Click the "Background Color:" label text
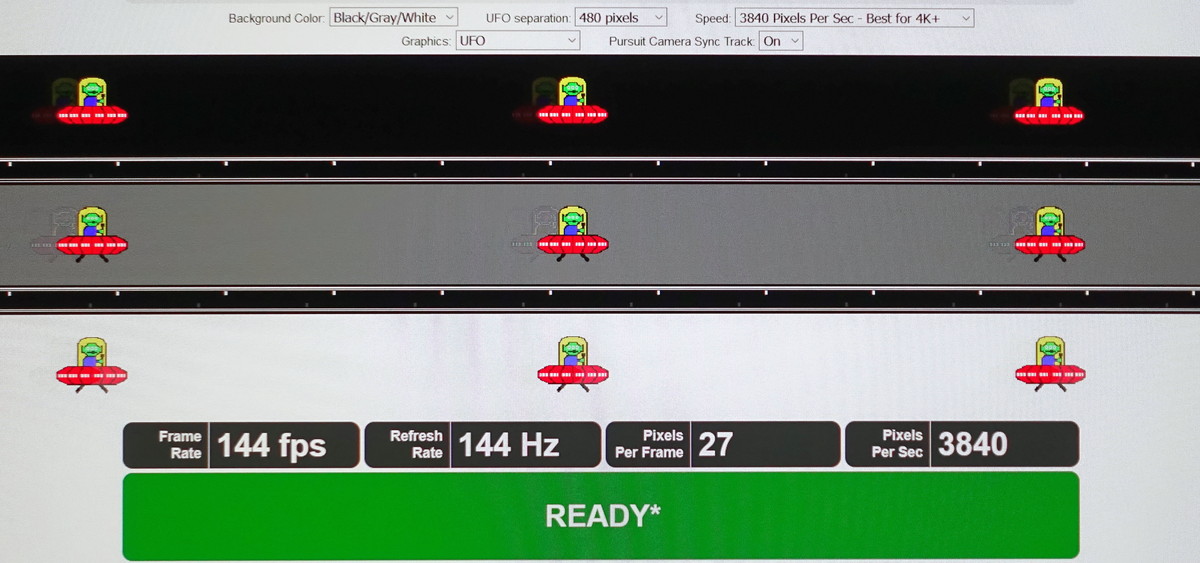Screen dimensions: 1200x563 tap(276, 19)
